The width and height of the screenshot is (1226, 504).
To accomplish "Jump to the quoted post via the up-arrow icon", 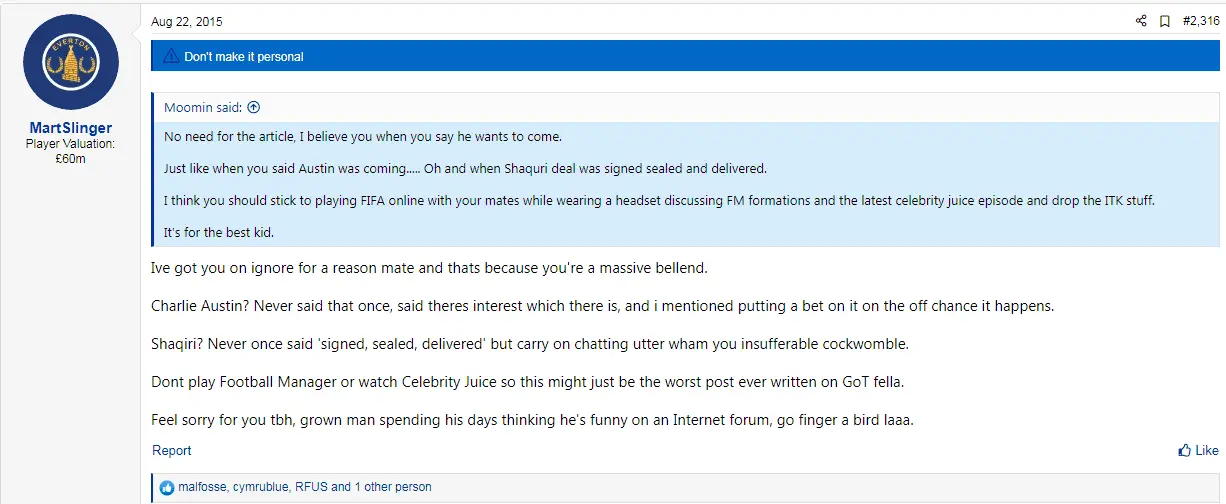I will coord(253,108).
